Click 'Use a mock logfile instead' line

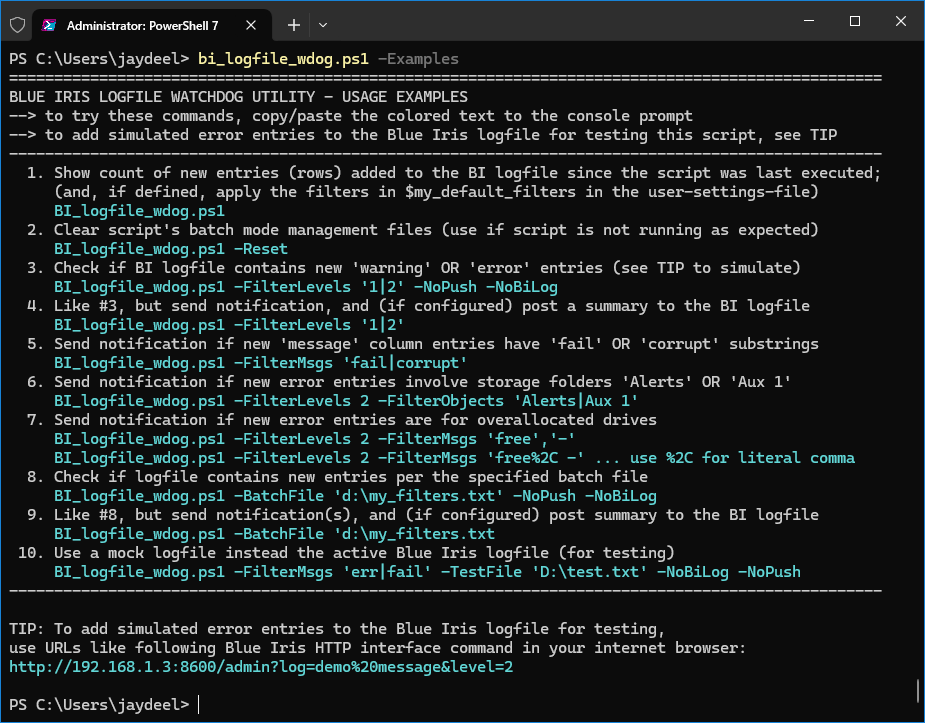[x=365, y=553]
